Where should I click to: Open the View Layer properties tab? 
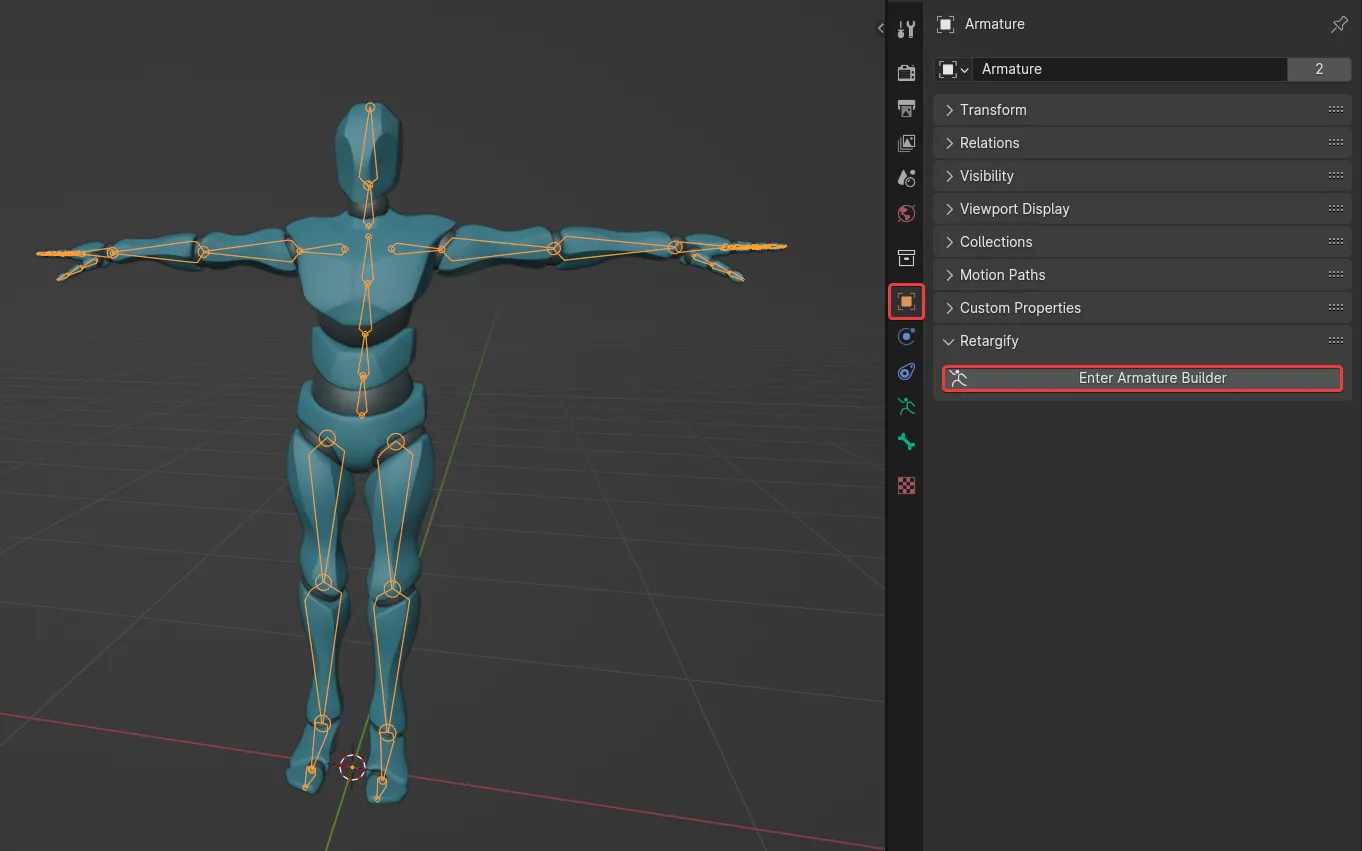tap(906, 143)
